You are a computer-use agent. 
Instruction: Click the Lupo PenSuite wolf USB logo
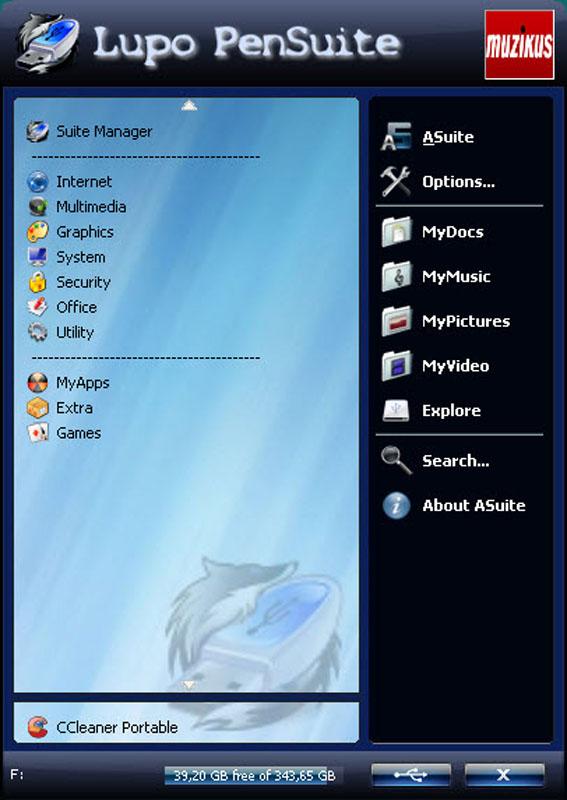tap(47, 43)
